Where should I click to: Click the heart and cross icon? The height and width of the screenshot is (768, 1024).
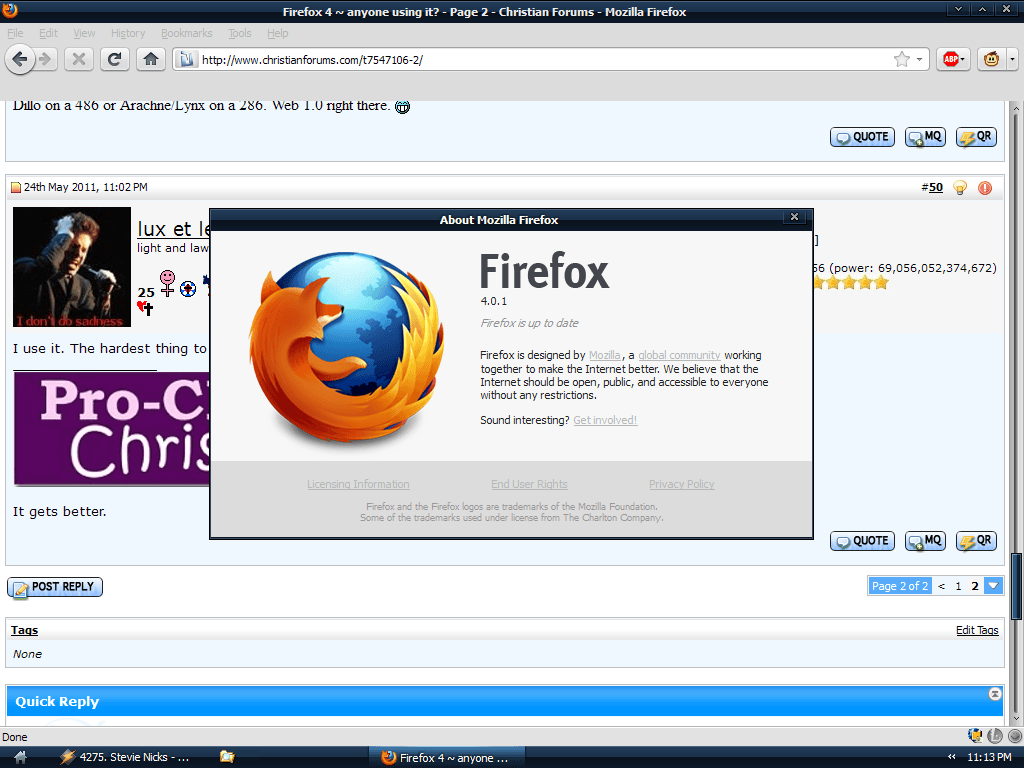[145, 308]
